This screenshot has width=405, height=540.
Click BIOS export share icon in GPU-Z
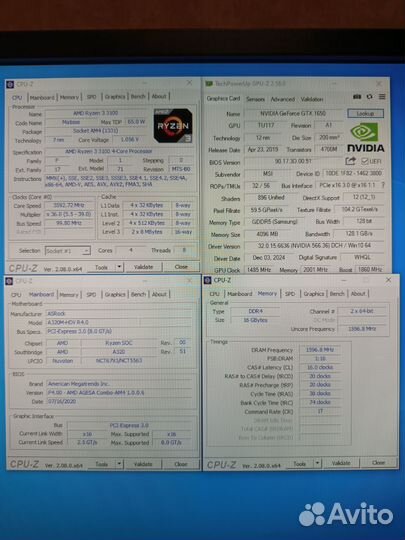351,161
